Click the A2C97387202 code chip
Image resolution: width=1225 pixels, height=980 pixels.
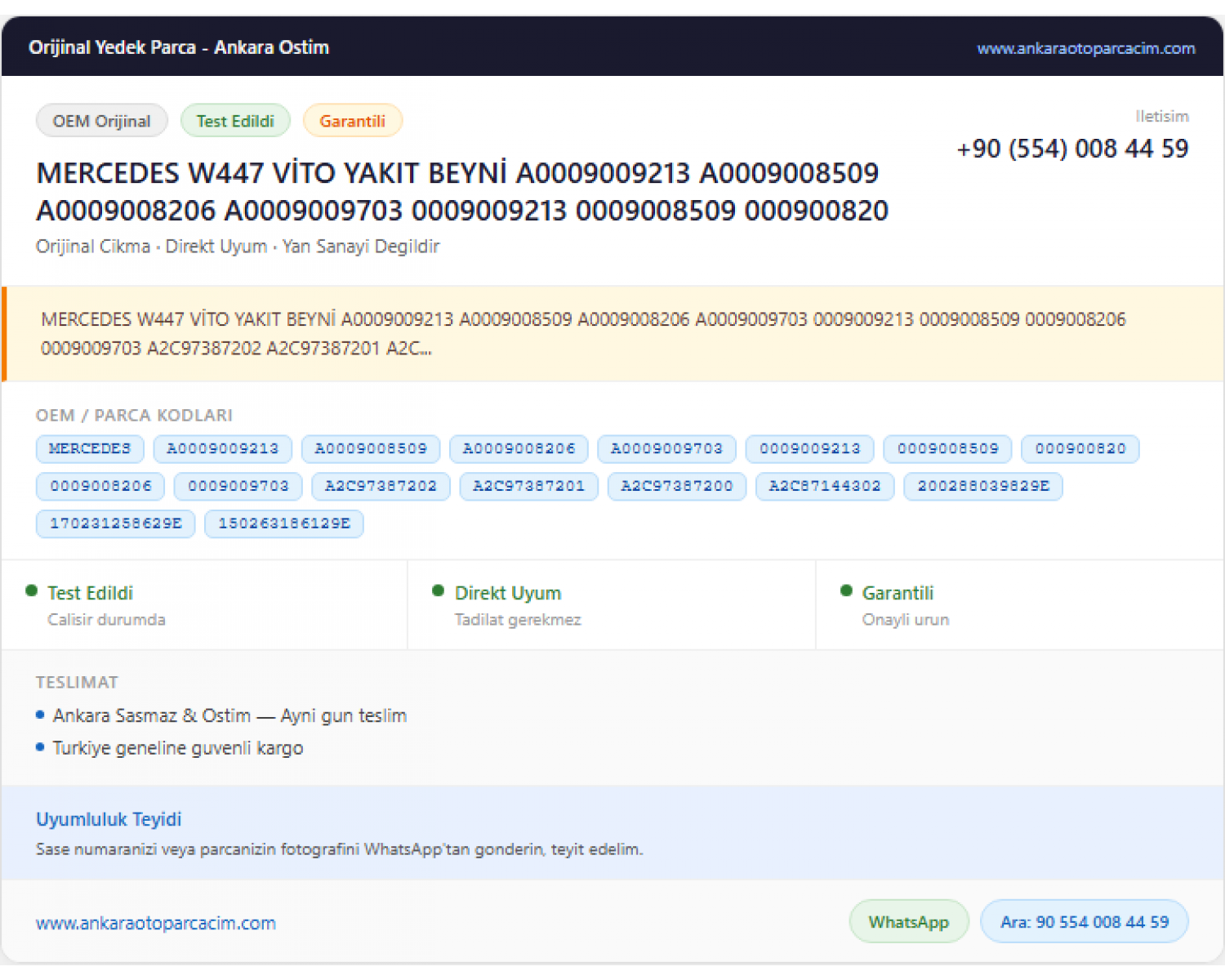(x=381, y=486)
